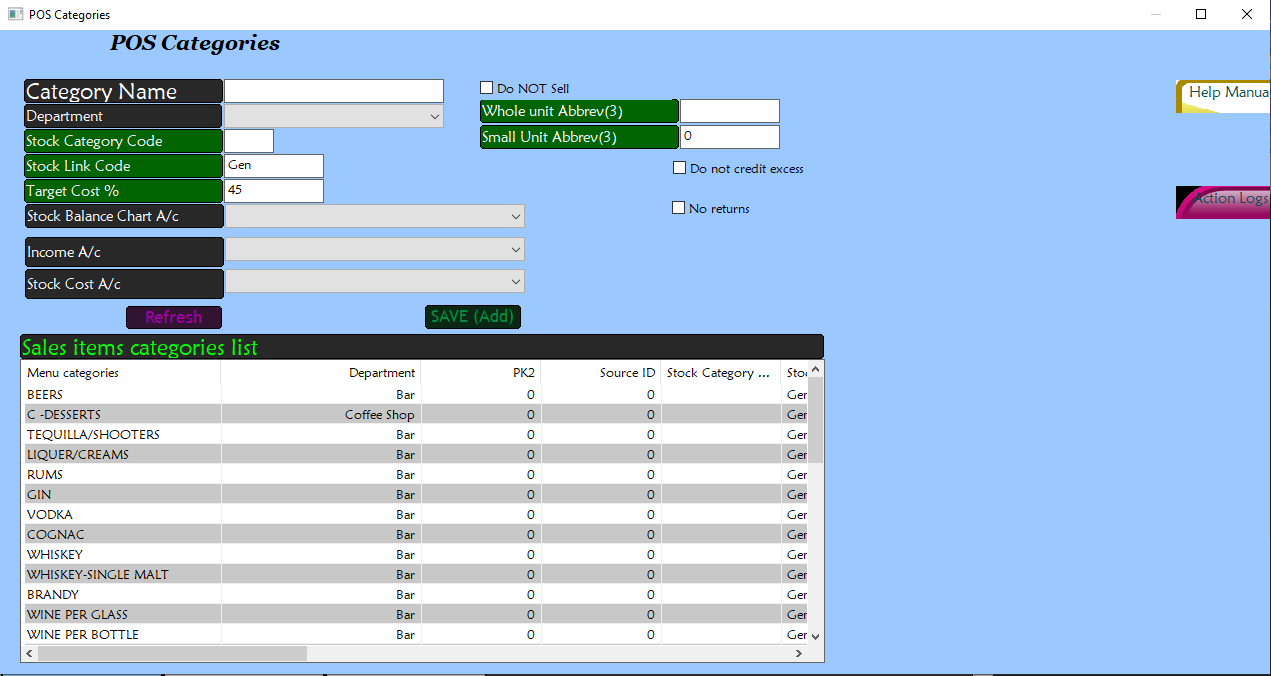Click the horizontal scrollbar left arrow
1271x676 pixels.
pos(29,653)
